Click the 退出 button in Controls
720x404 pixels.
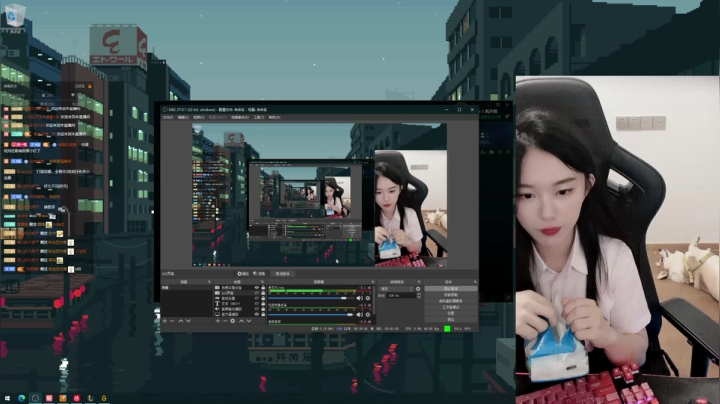click(x=451, y=319)
